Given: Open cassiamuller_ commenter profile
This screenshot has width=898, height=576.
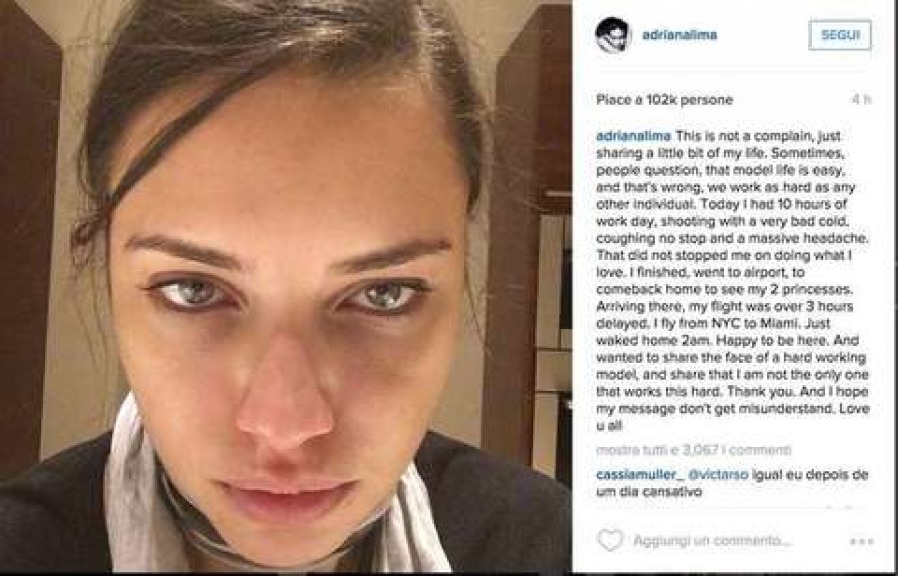Looking at the screenshot, I should [640, 475].
